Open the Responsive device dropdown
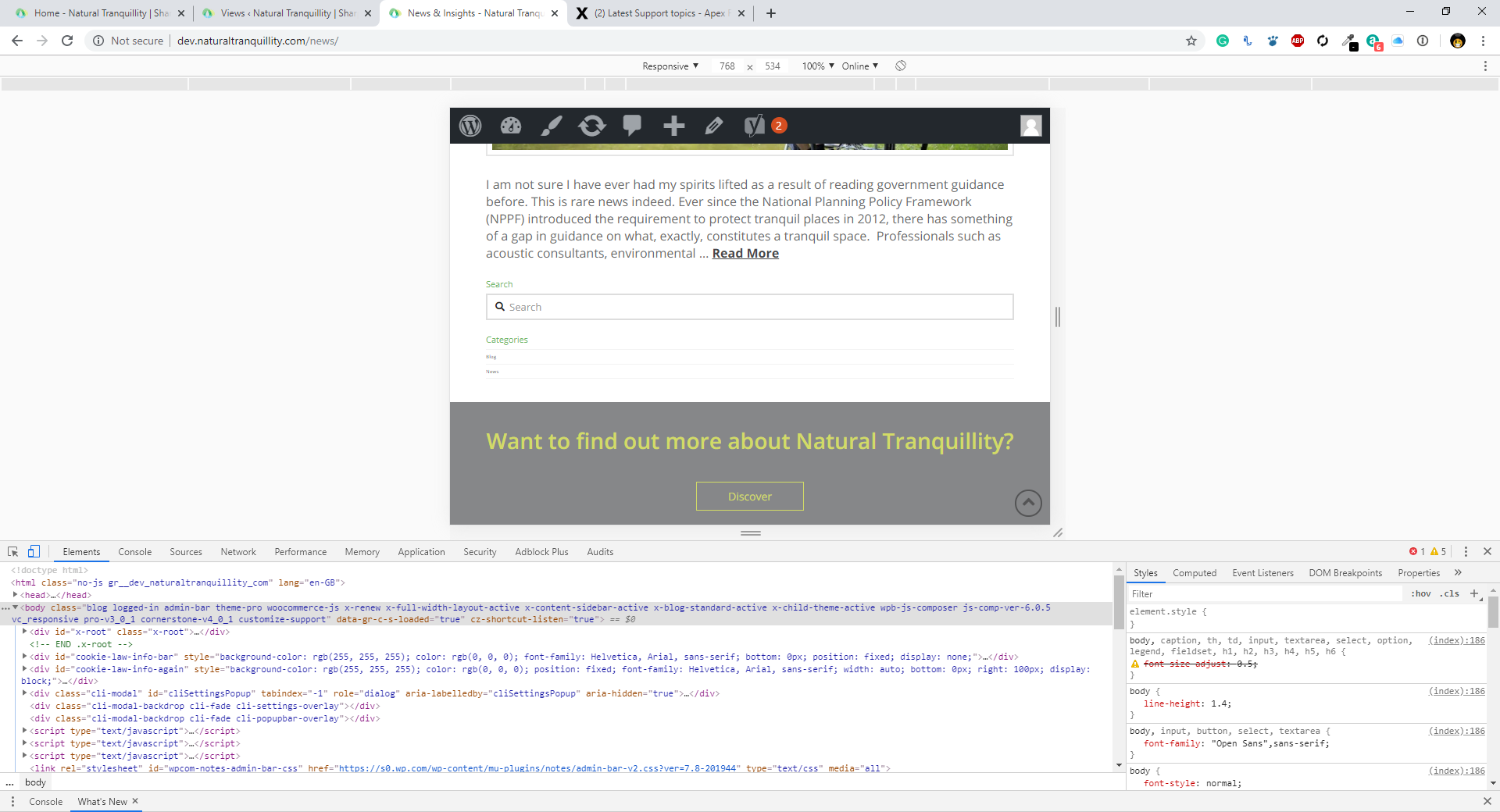 [x=670, y=66]
